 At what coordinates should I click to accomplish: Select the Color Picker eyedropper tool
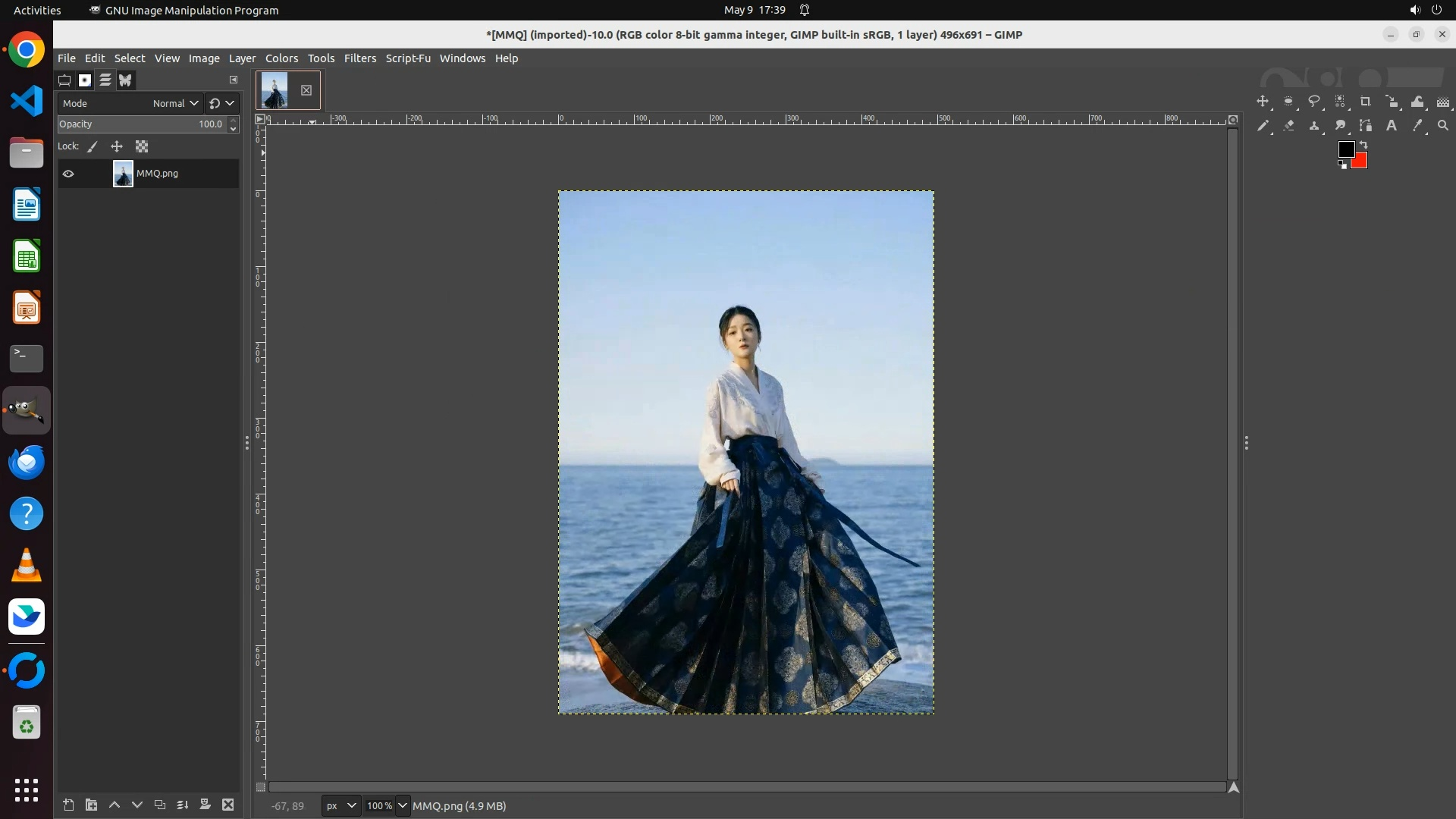[1417, 126]
